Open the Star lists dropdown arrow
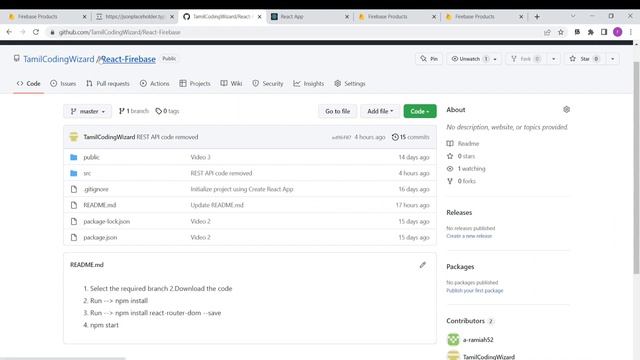 [x=613, y=59]
